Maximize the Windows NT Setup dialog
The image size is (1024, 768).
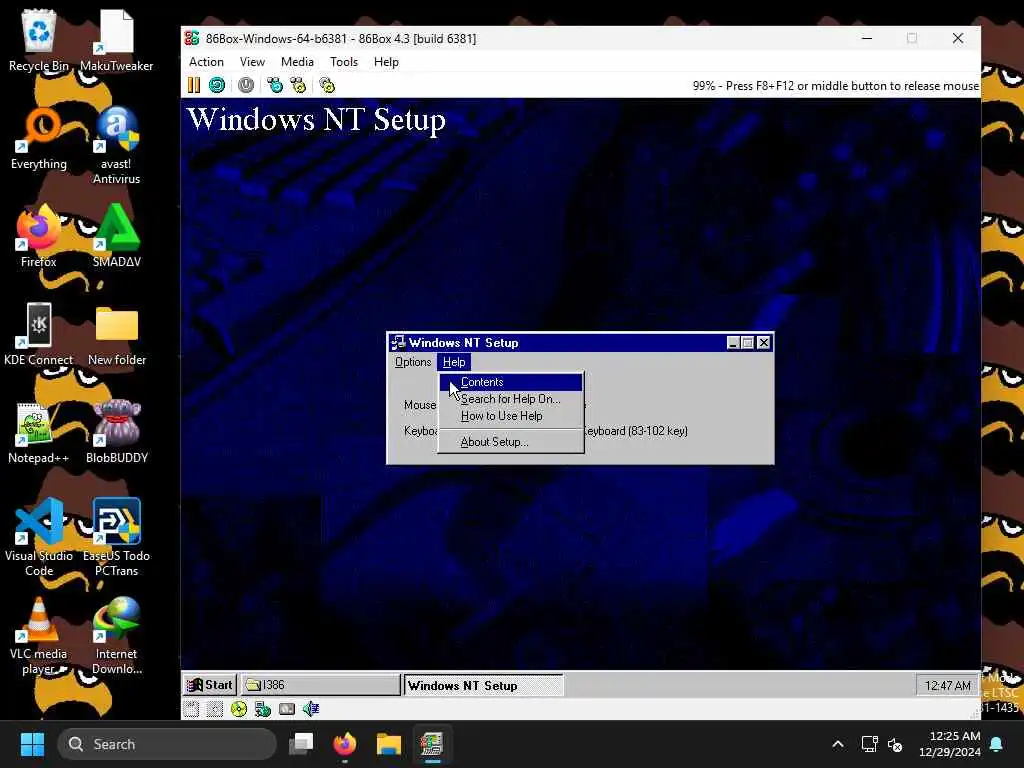[x=748, y=343]
